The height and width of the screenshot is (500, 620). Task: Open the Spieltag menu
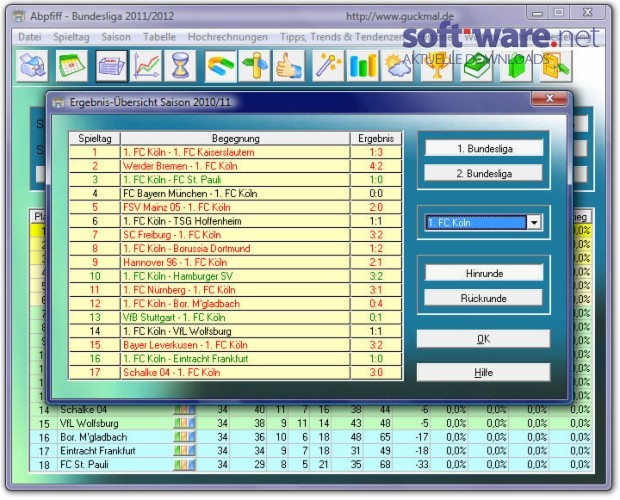71,37
